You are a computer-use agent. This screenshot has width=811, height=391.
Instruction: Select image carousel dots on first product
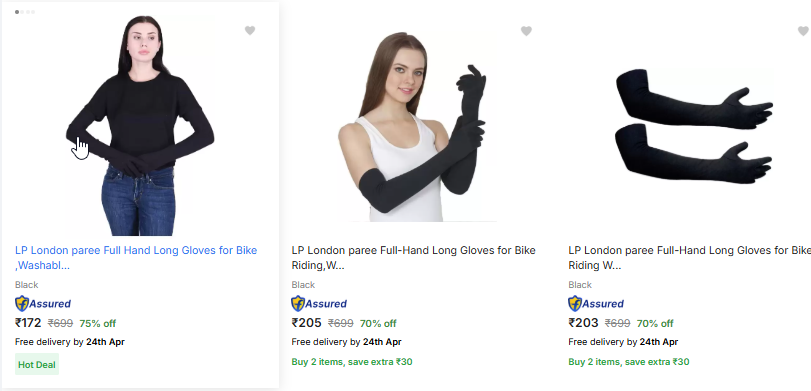(x=25, y=12)
